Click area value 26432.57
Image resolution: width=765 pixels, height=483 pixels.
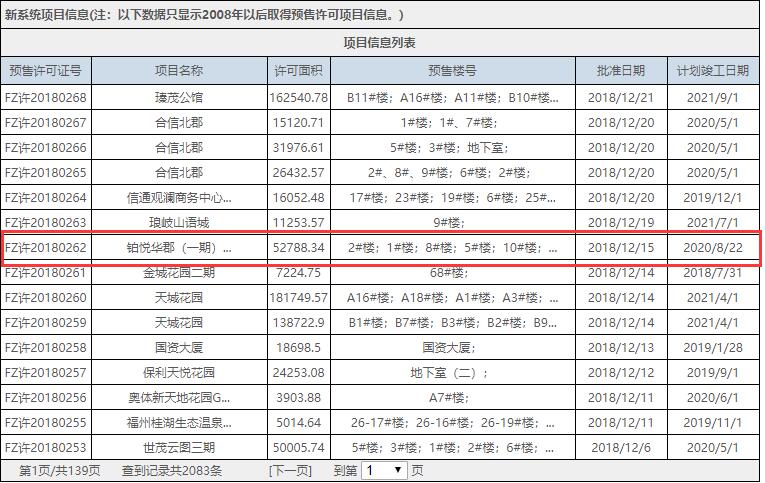tap(299, 173)
